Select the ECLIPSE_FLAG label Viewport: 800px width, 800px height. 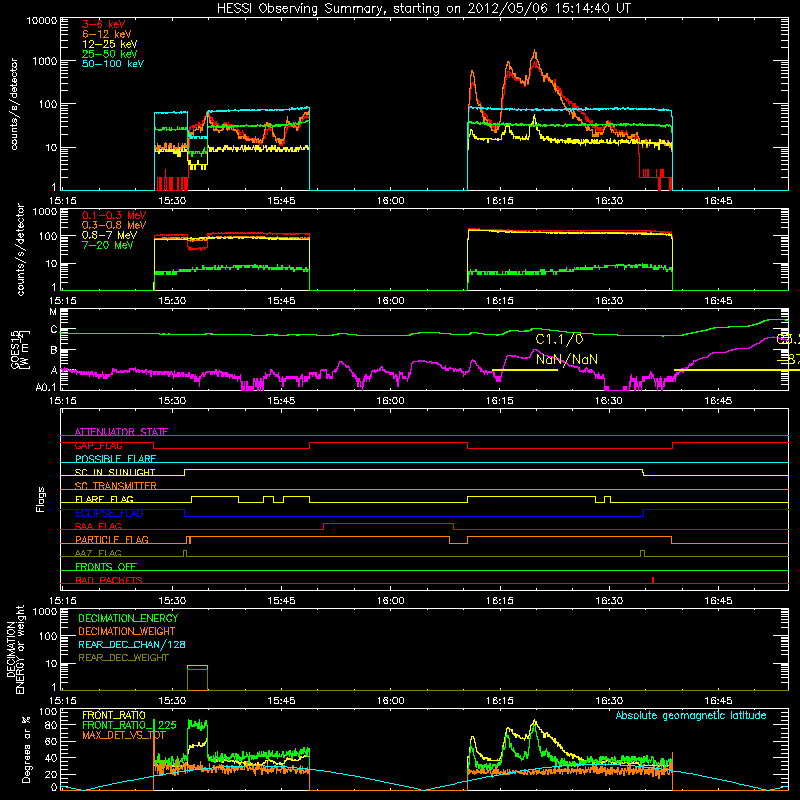109,513
